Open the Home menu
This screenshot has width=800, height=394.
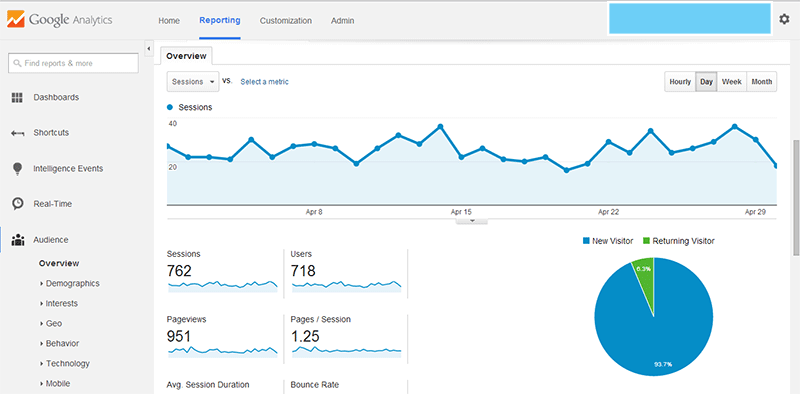(169, 21)
